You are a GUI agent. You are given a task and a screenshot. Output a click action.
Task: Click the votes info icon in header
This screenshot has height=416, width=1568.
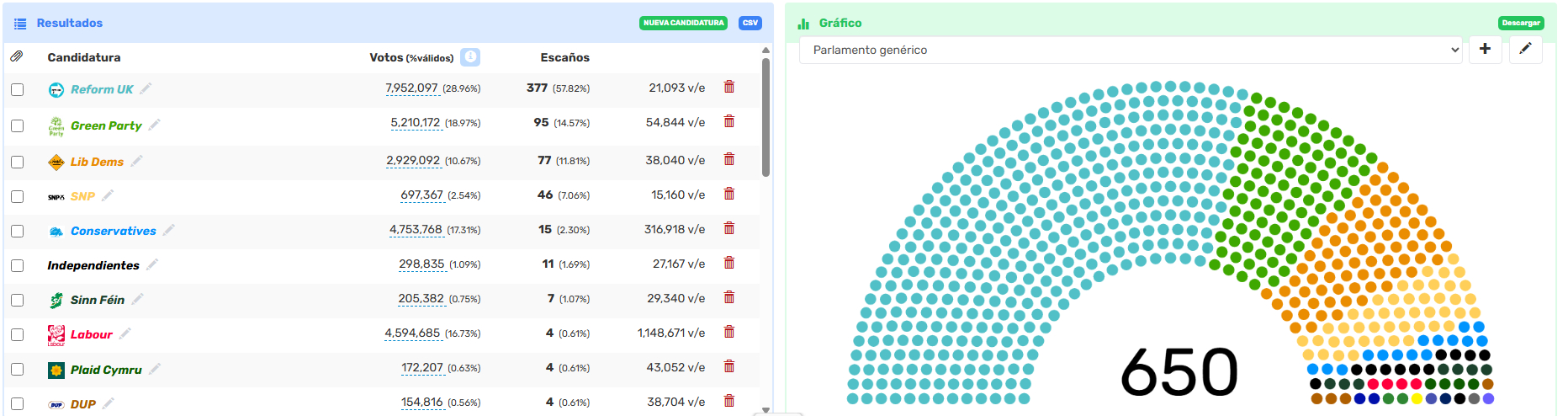click(470, 57)
